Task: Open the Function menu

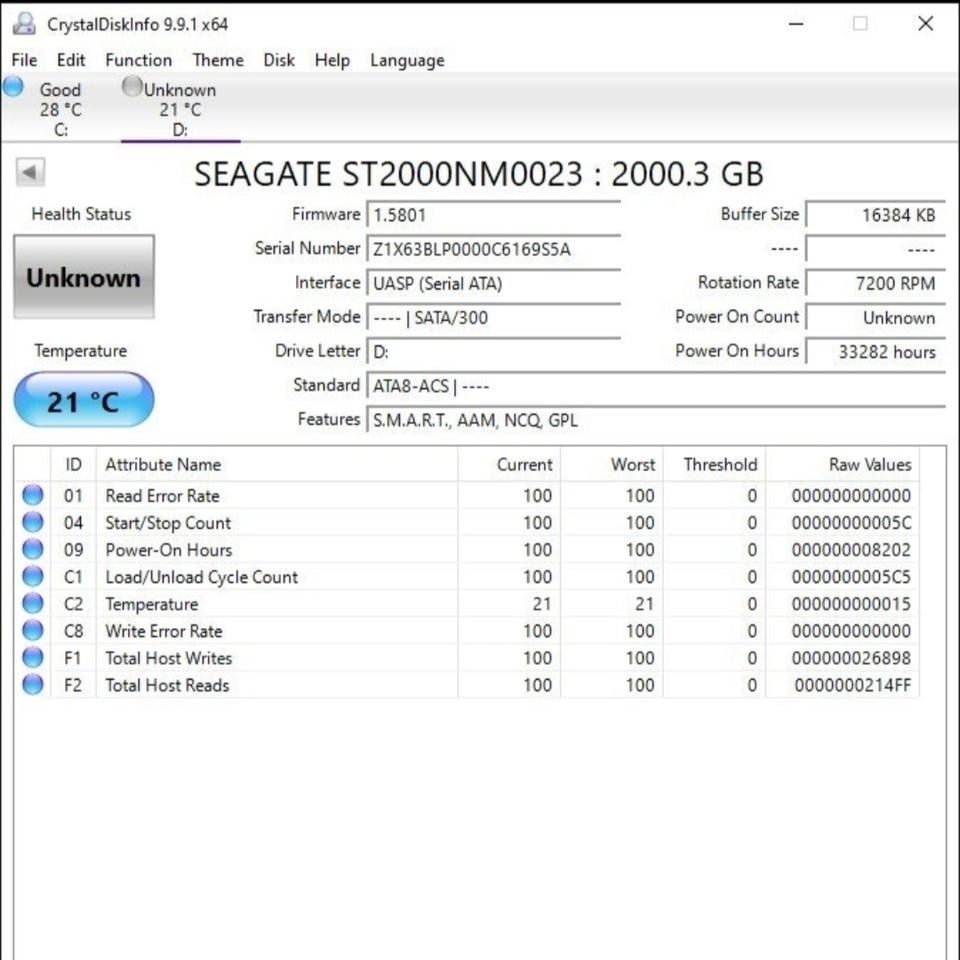Action: 139,60
